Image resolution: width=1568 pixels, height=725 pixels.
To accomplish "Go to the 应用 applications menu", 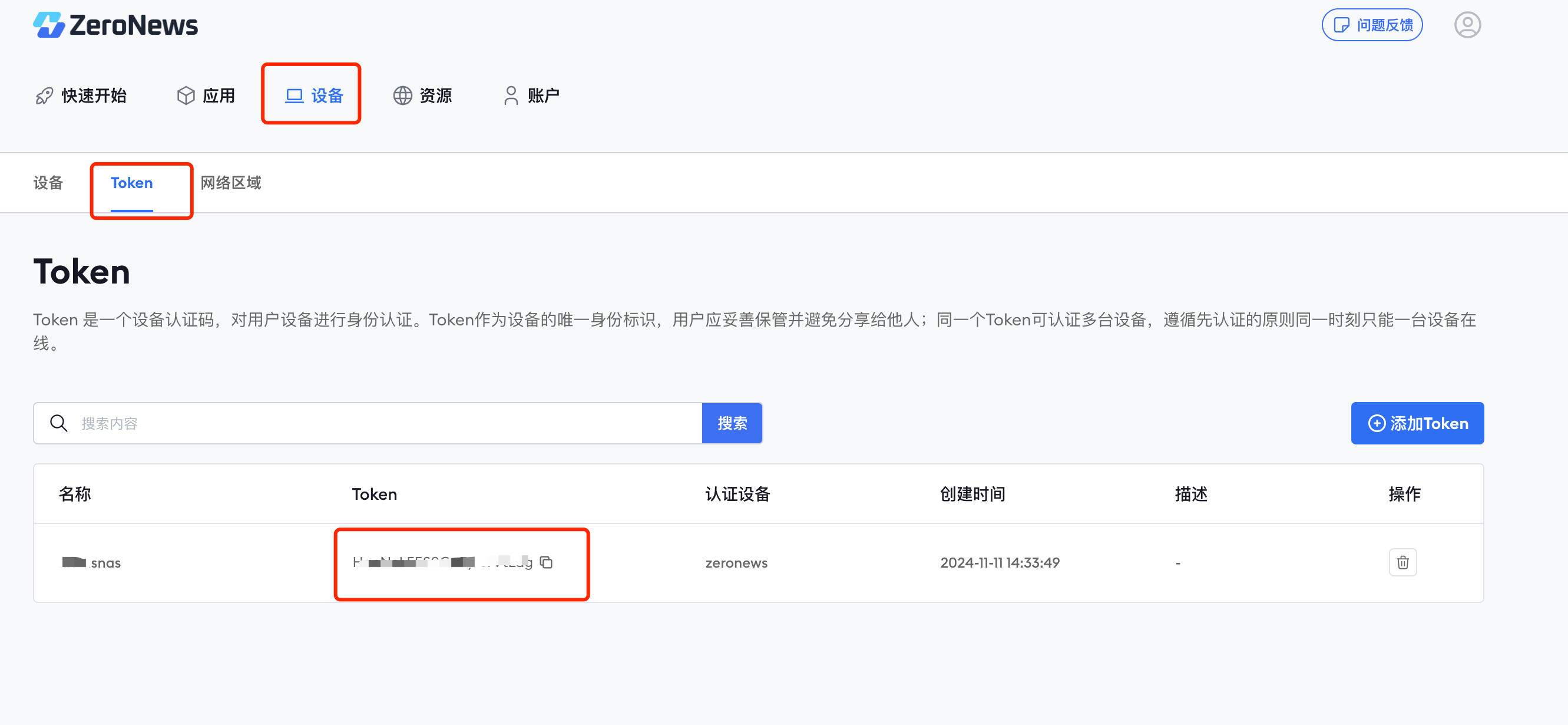I will point(206,95).
